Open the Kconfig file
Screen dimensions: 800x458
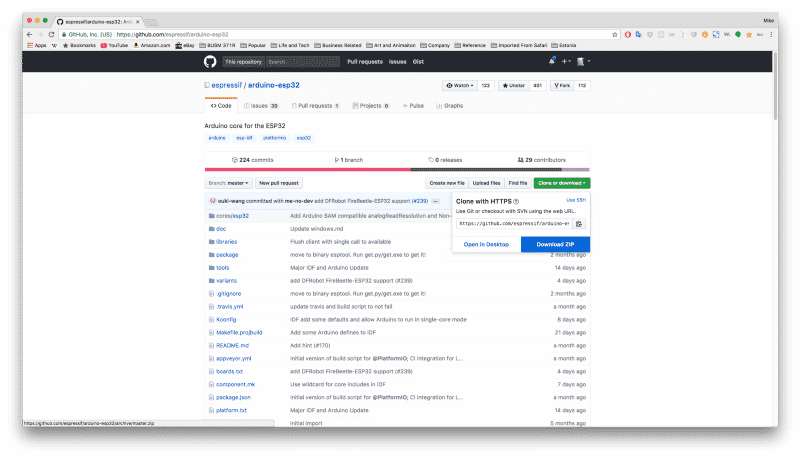pyautogui.click(x=226, y=320)
